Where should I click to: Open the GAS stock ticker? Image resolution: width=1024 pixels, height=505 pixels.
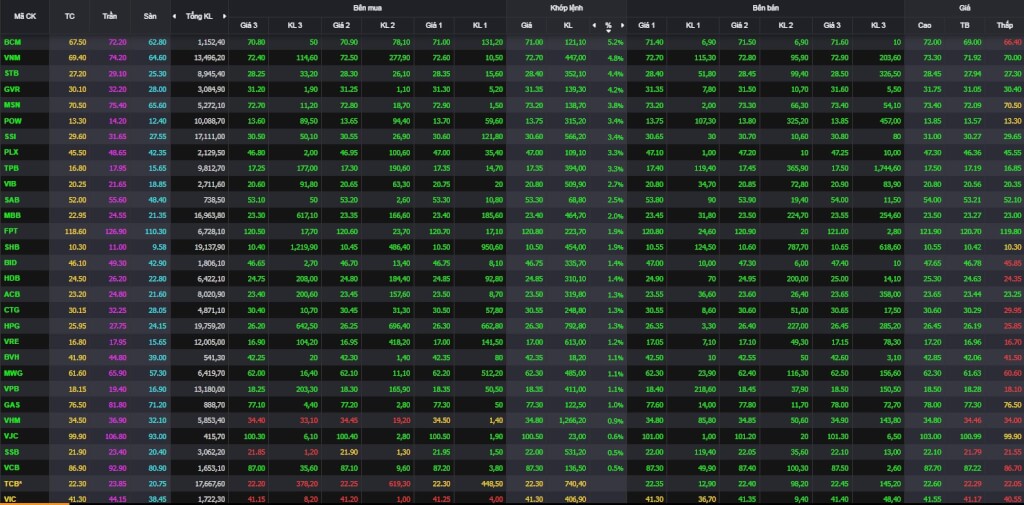pyautogui.click(x=12, y=406)
